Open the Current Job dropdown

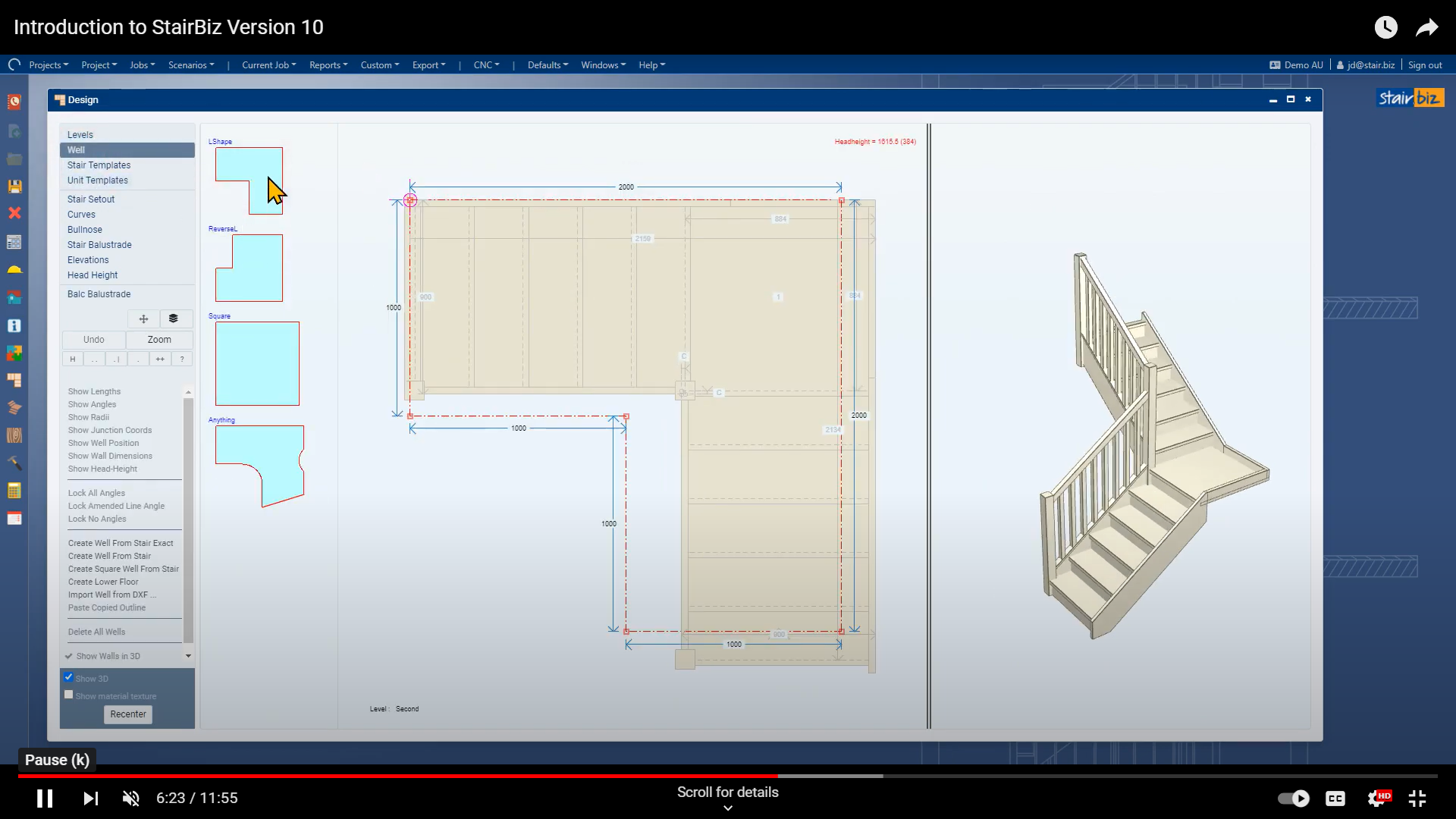coord(269,65)
